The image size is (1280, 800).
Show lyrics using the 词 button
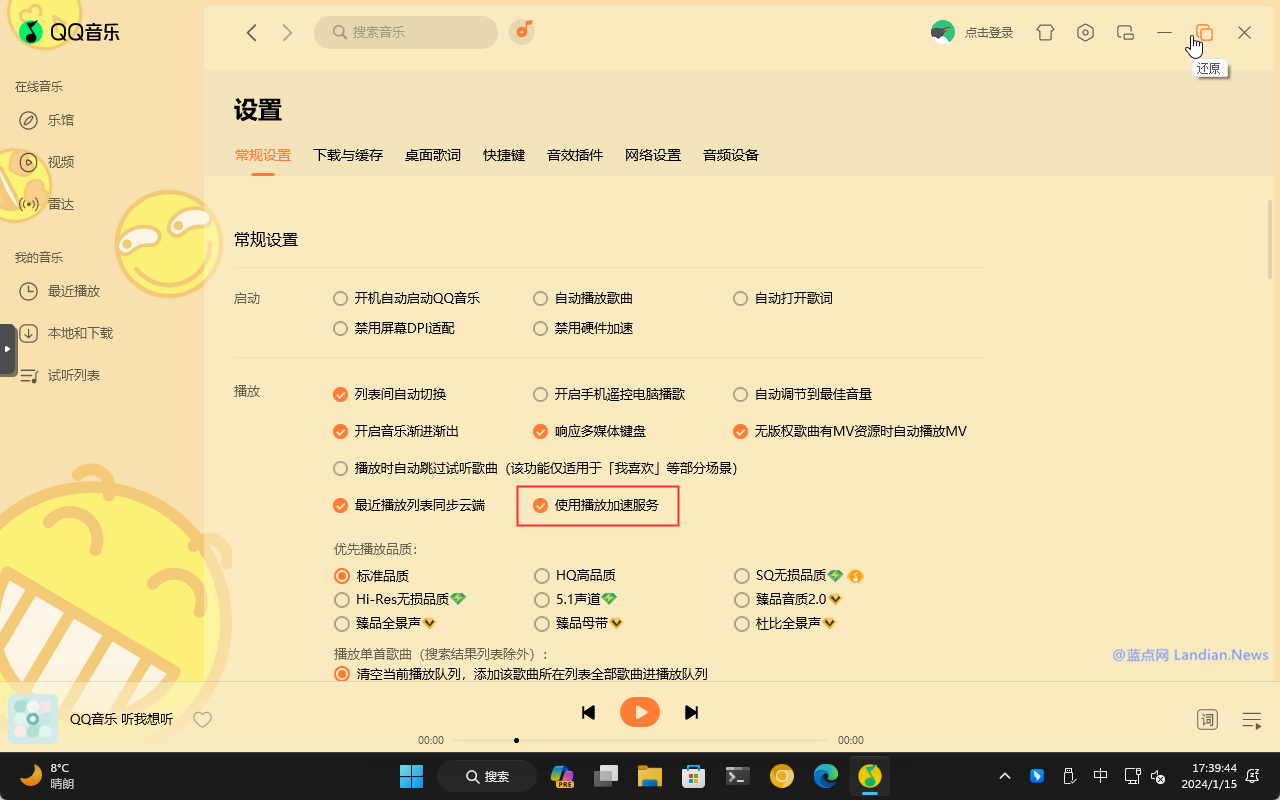pyautogui.click(x=1207, y=720)
